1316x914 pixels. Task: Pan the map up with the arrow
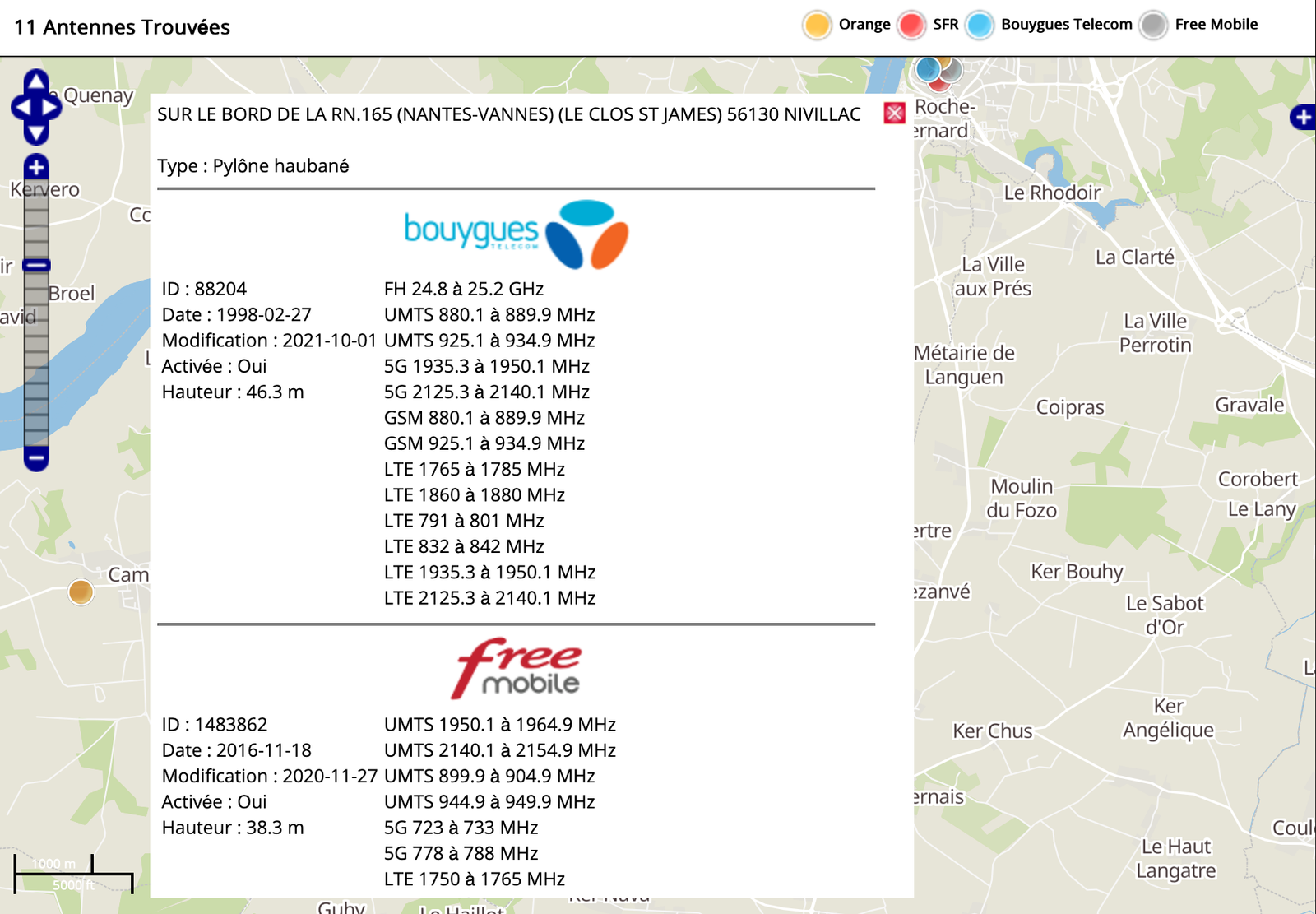click(x=36, y=81)
